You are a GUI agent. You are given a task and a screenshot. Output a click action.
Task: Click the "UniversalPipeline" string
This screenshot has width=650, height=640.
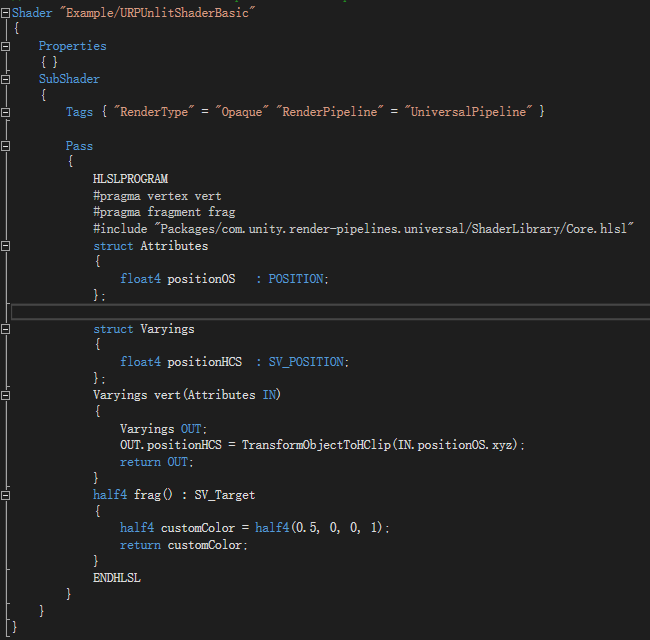pyautogui.click(x=468, y=112)
